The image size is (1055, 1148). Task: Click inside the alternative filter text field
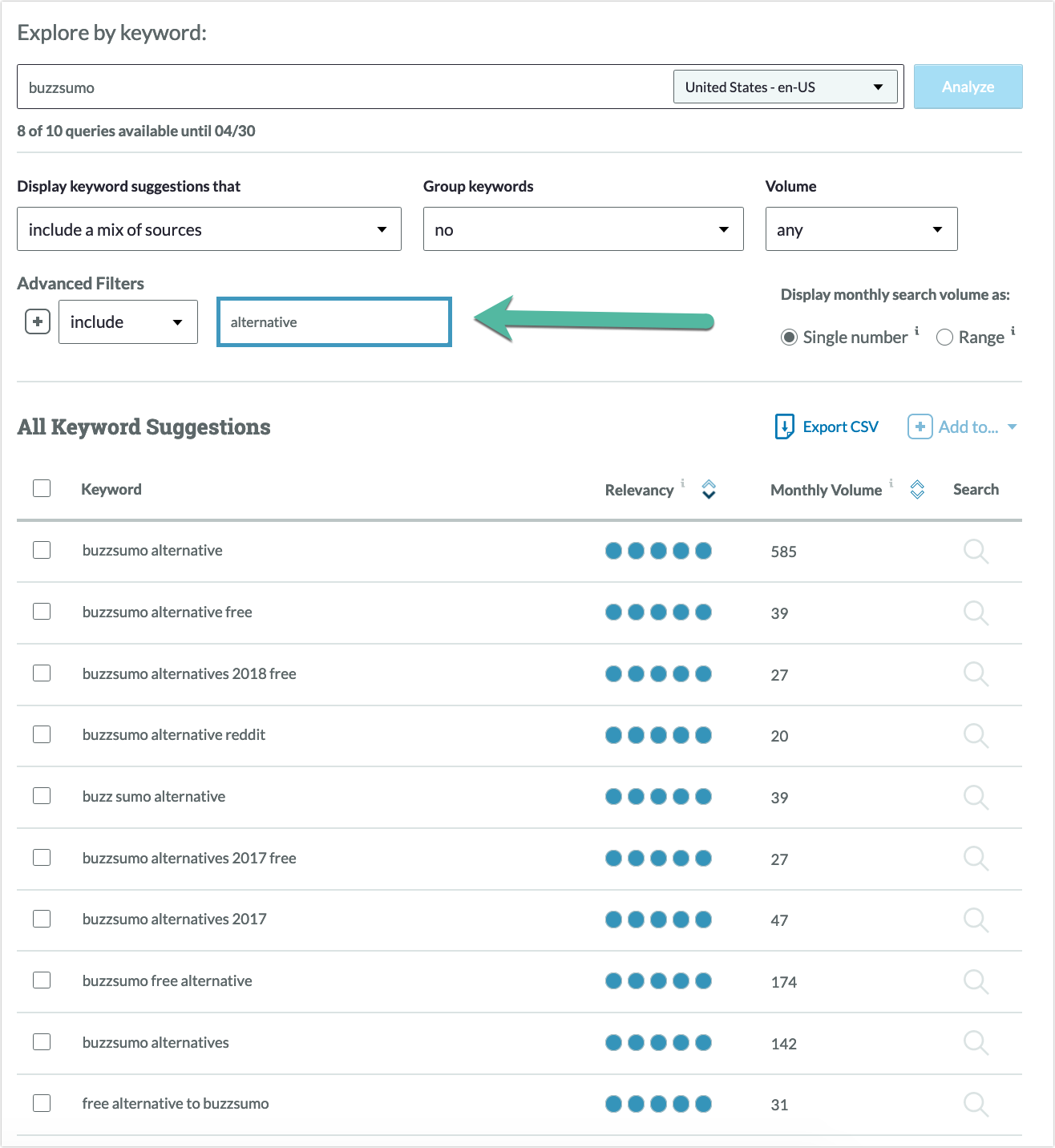tap(333, 321)
